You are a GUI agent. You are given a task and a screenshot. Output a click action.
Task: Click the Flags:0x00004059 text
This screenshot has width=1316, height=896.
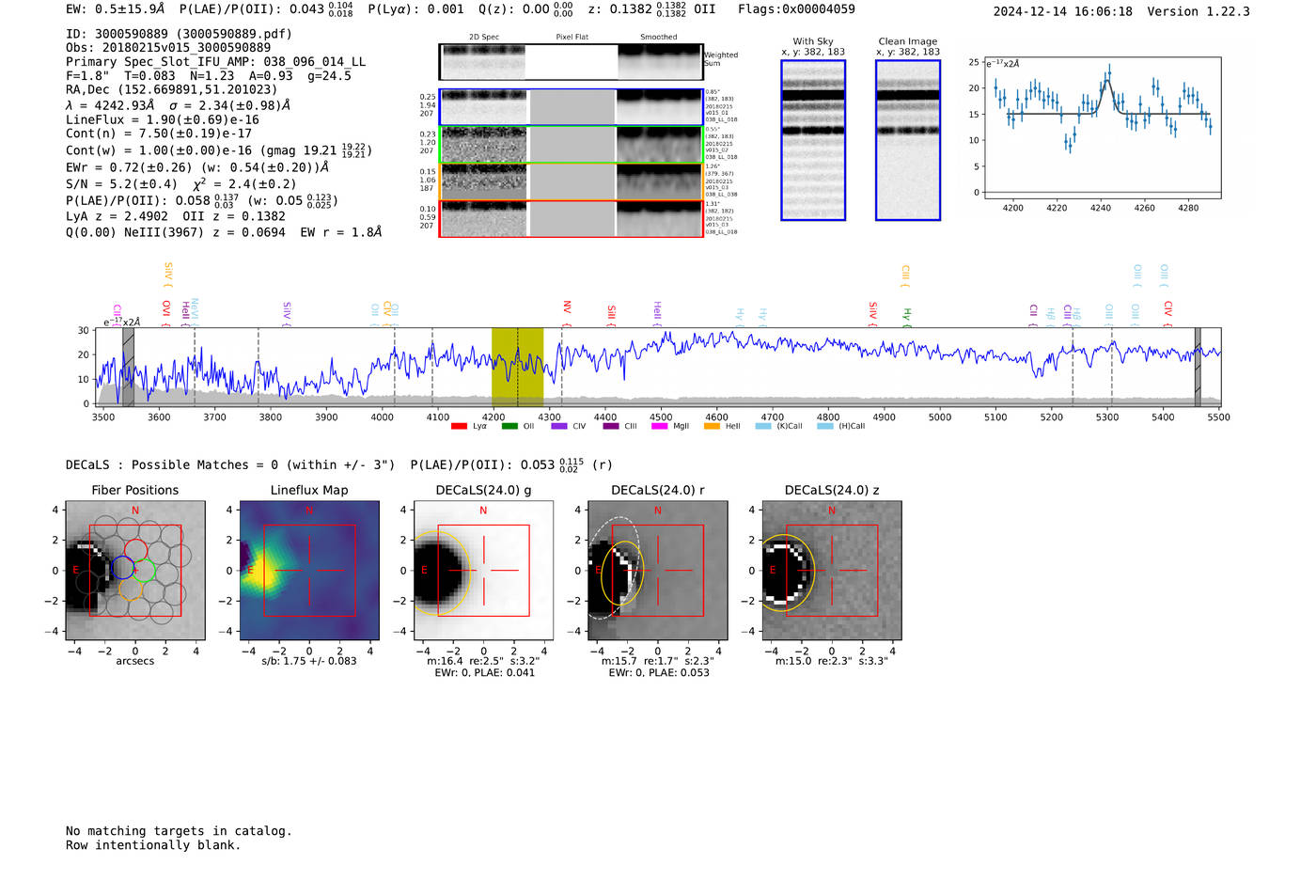(x=796, y=9)
